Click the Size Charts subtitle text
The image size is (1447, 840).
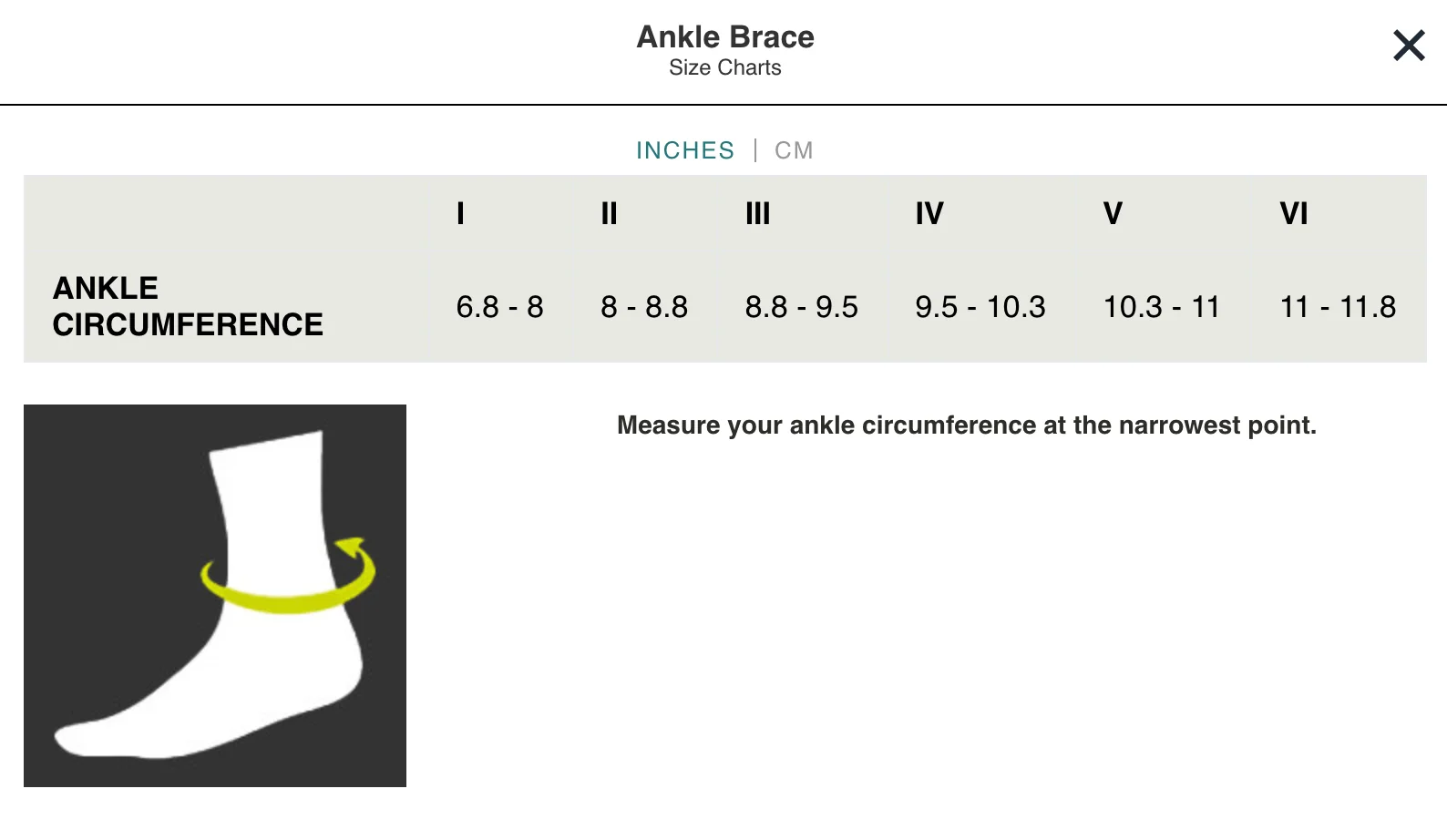click(725, 67)
